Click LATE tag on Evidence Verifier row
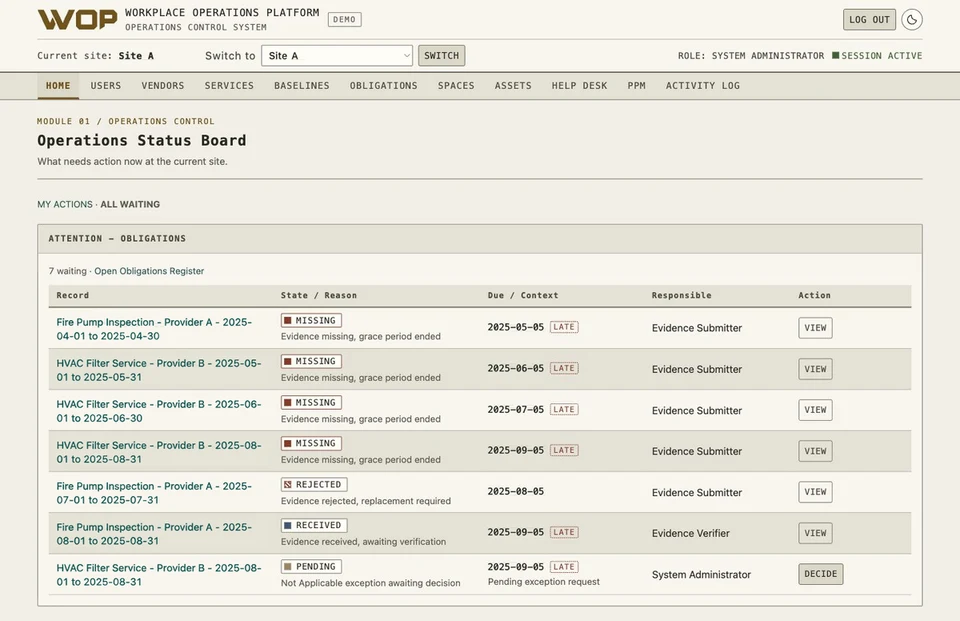Viewport: 960px width, 621px height. [564, 533]
